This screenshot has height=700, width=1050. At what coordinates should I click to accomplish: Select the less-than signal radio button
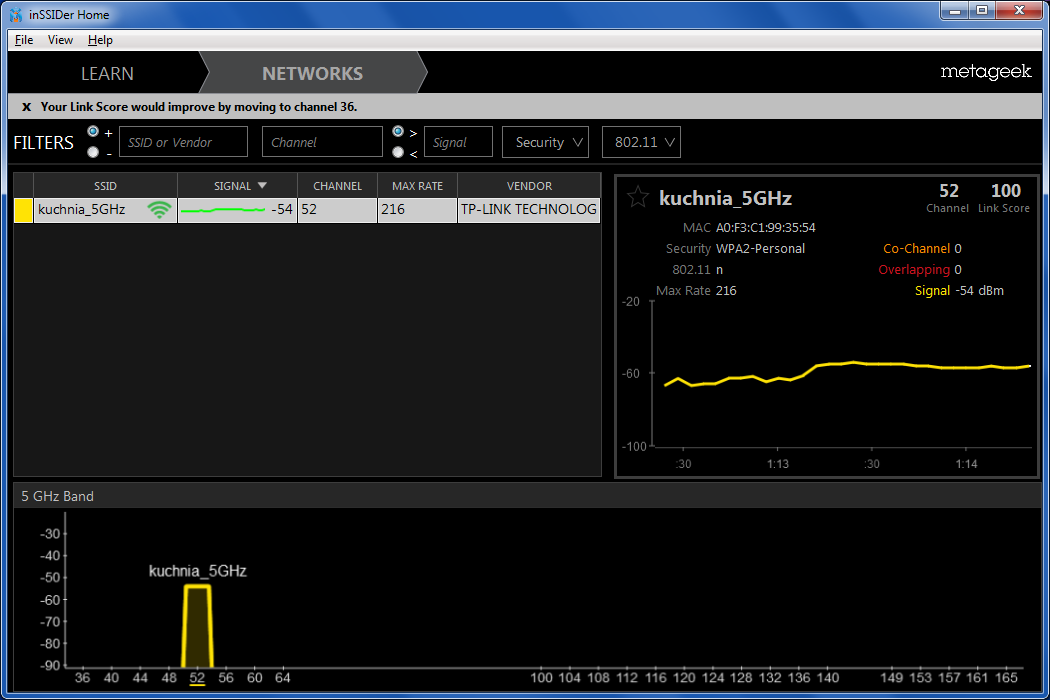[398, 153]
